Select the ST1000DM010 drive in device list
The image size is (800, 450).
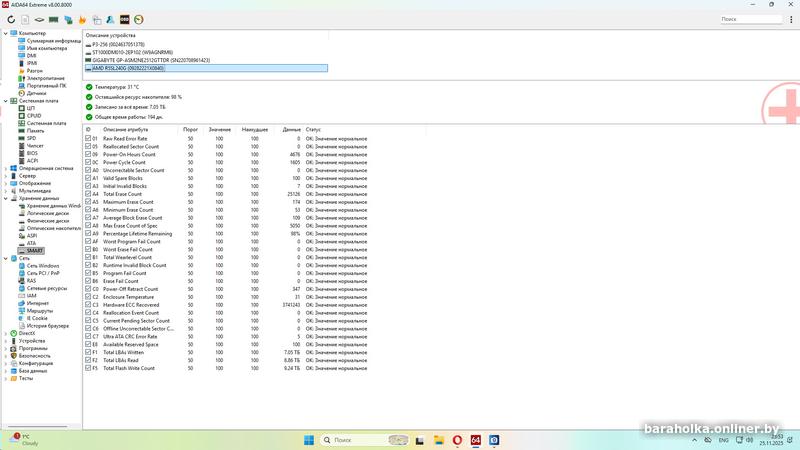pos(133,52)
